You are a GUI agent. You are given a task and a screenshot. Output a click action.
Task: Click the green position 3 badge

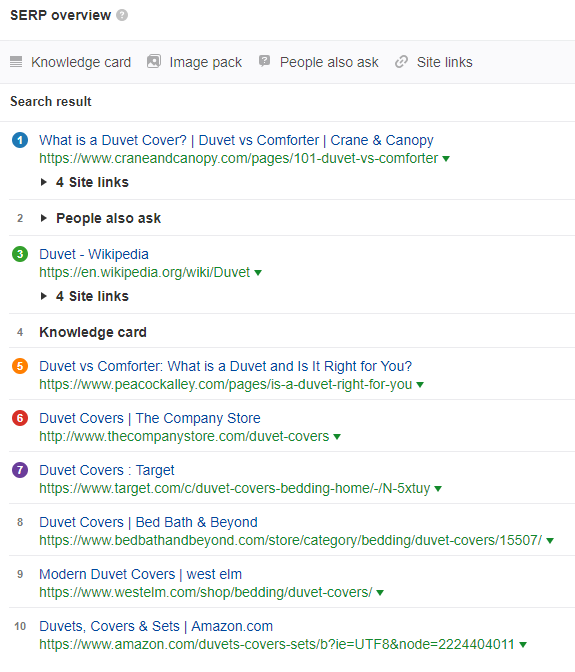[20, 254]
